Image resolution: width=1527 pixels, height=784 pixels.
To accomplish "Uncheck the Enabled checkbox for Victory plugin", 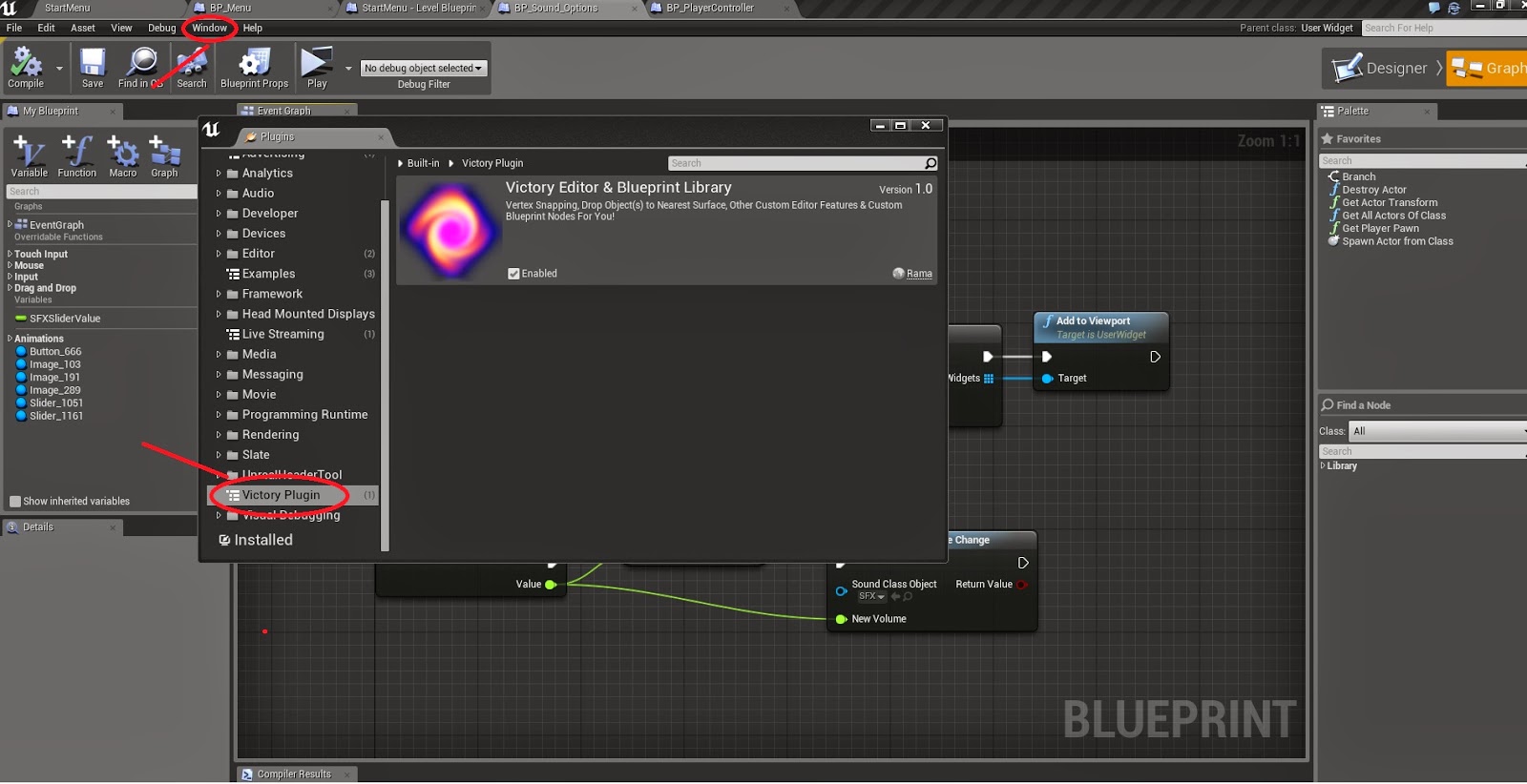I will (513, 274).
